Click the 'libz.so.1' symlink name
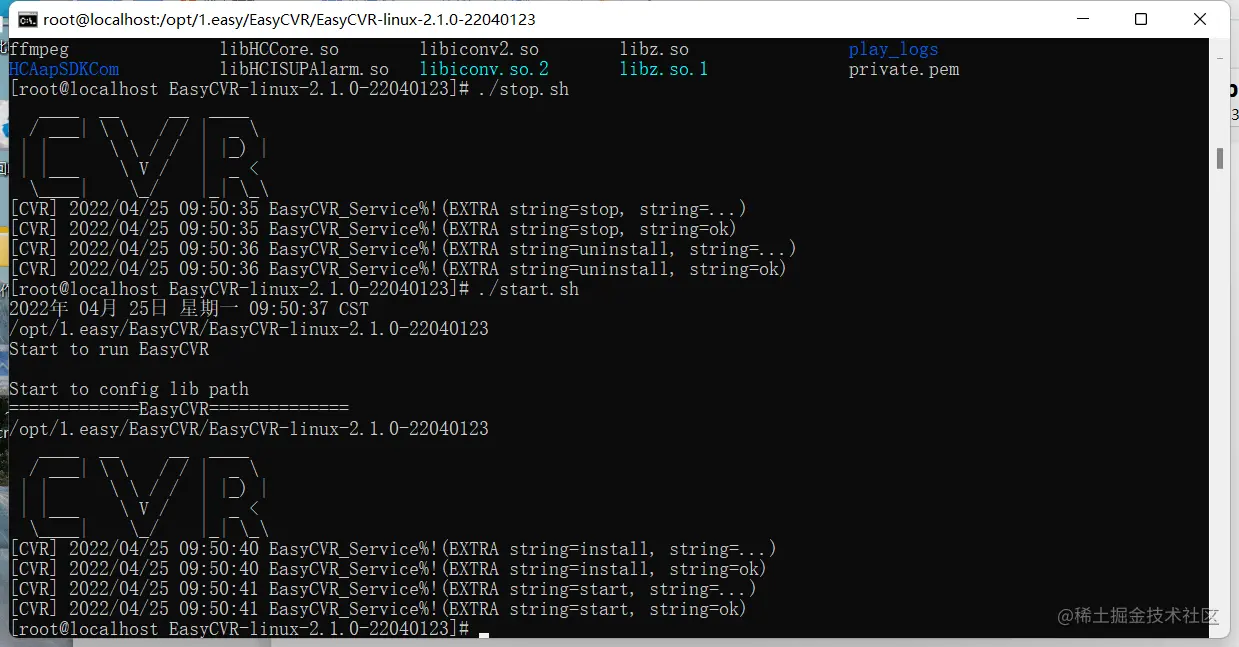This screenshot has height=647, width=1239. (664, 69)
